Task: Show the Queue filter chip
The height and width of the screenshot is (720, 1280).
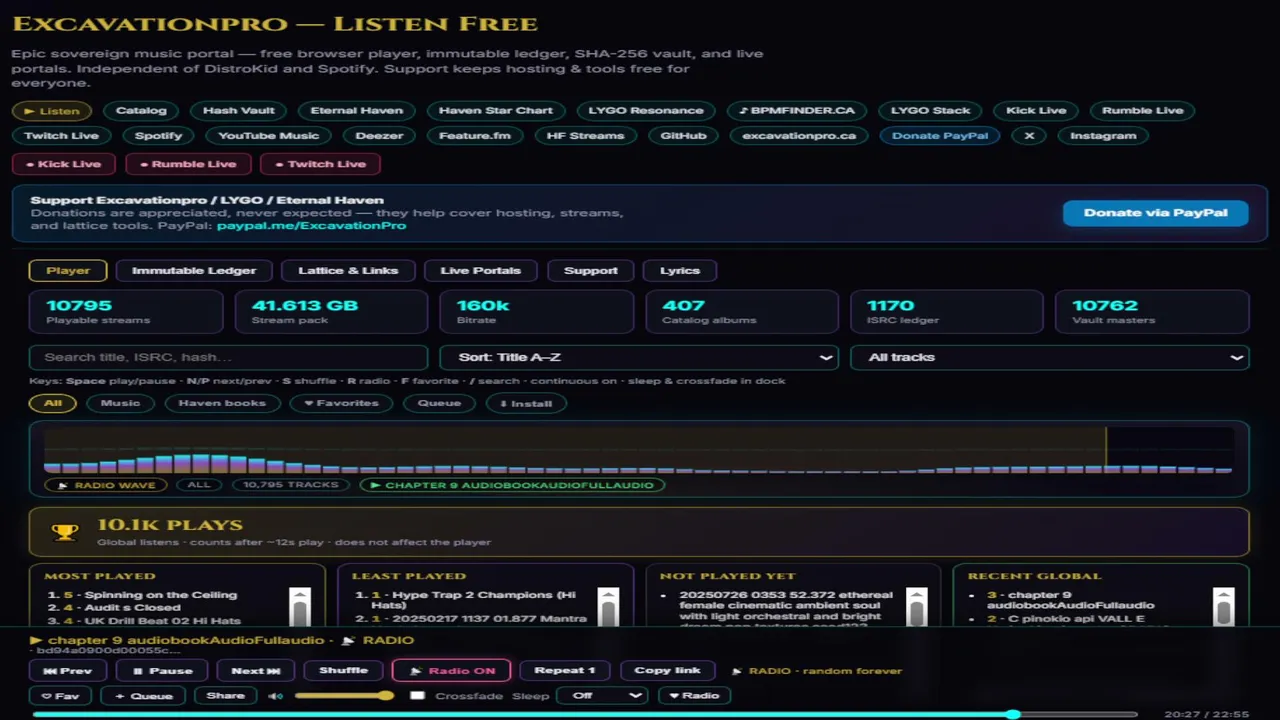Action: [439, 403]
